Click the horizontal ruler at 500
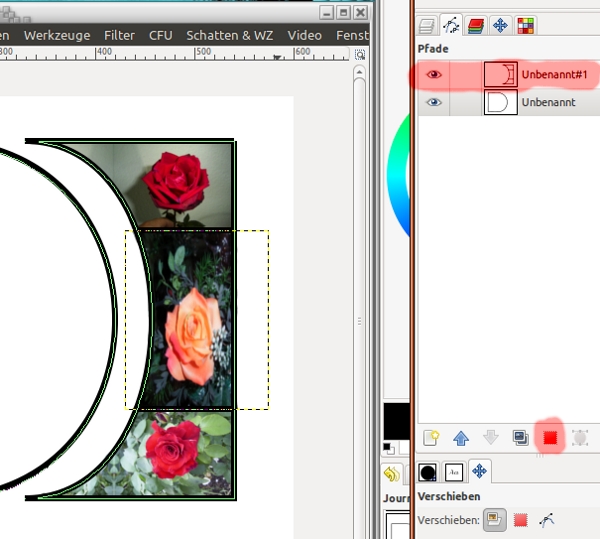Screen dimensions: 600x539 [203, 53]
